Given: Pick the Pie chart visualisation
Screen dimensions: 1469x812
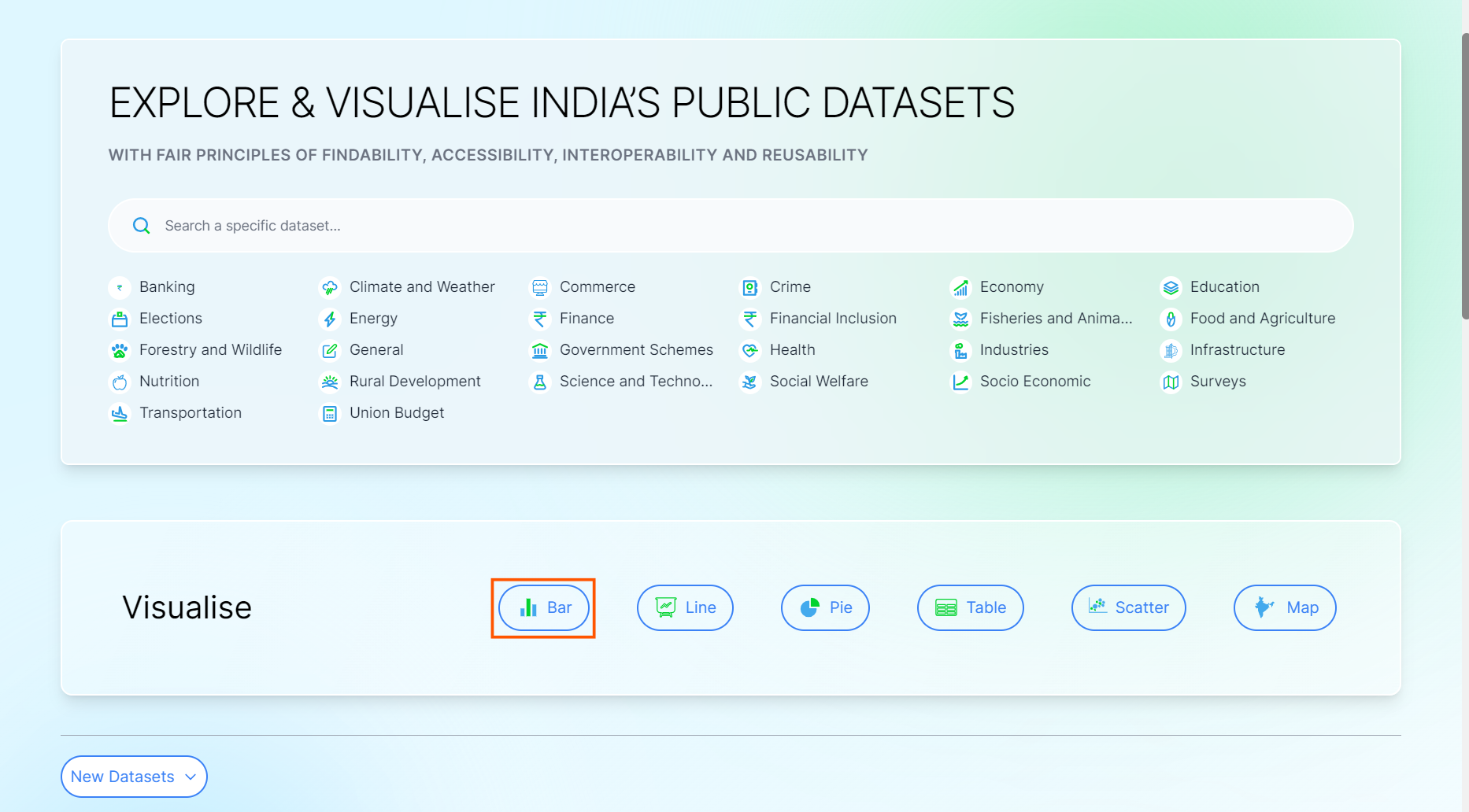Looking at the screenshot, I should tap(825, 607).
